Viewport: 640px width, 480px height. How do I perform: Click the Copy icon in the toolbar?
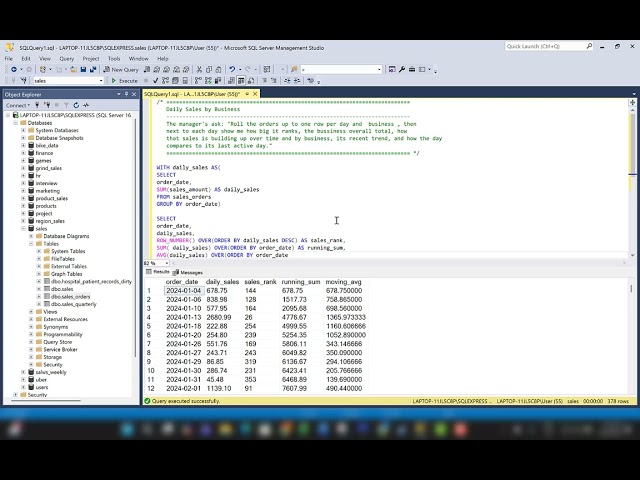209,69
